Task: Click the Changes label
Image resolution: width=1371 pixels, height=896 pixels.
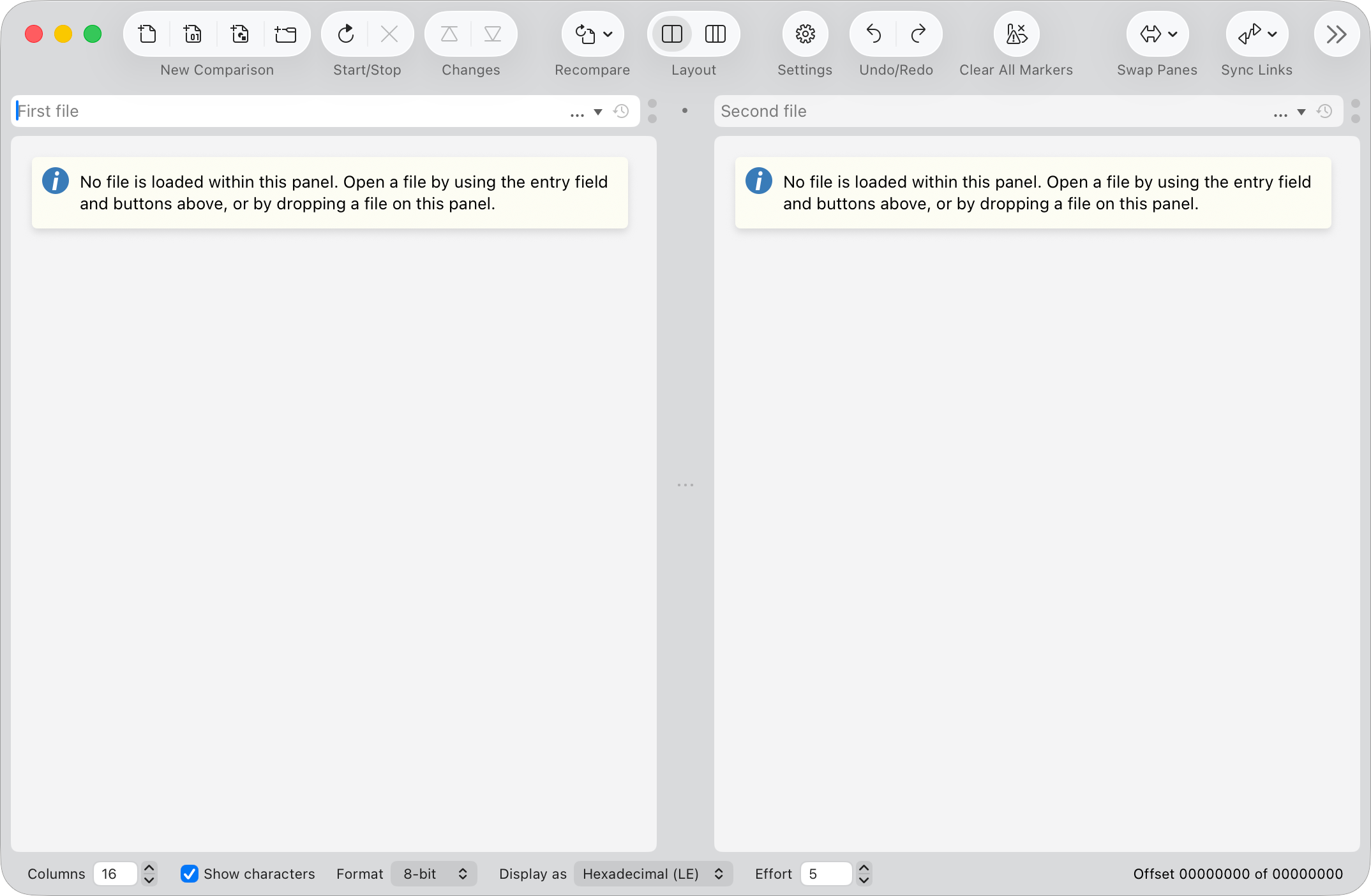Action: point(471,70)
